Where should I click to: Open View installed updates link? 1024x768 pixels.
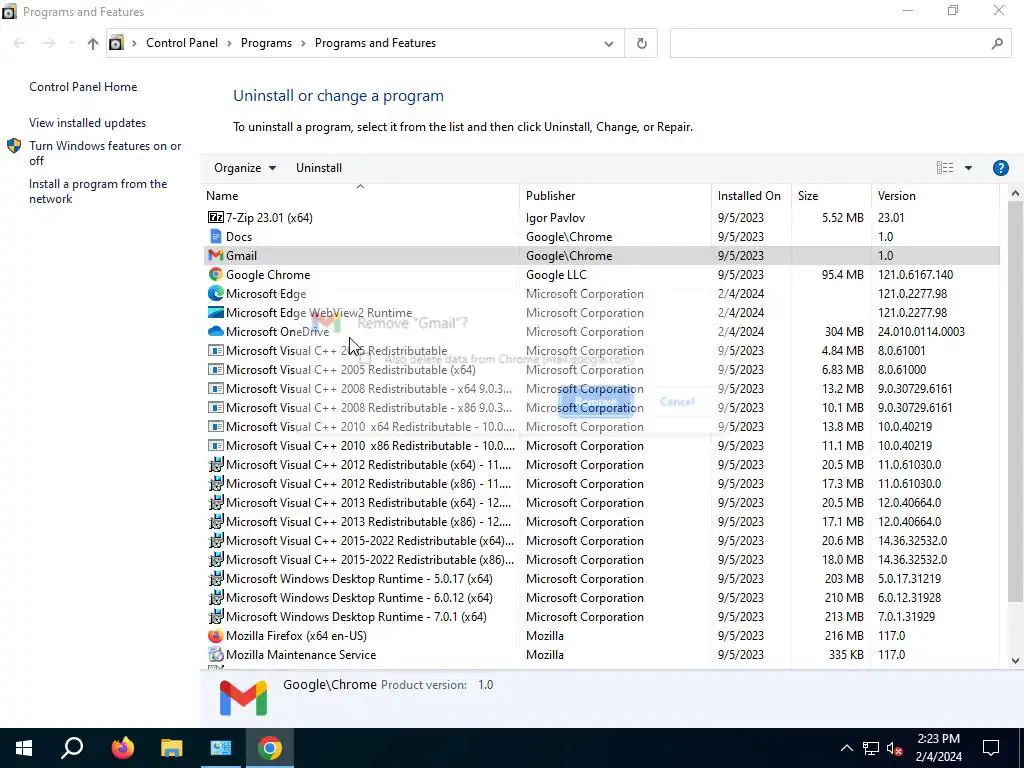[x=88, y=123]
